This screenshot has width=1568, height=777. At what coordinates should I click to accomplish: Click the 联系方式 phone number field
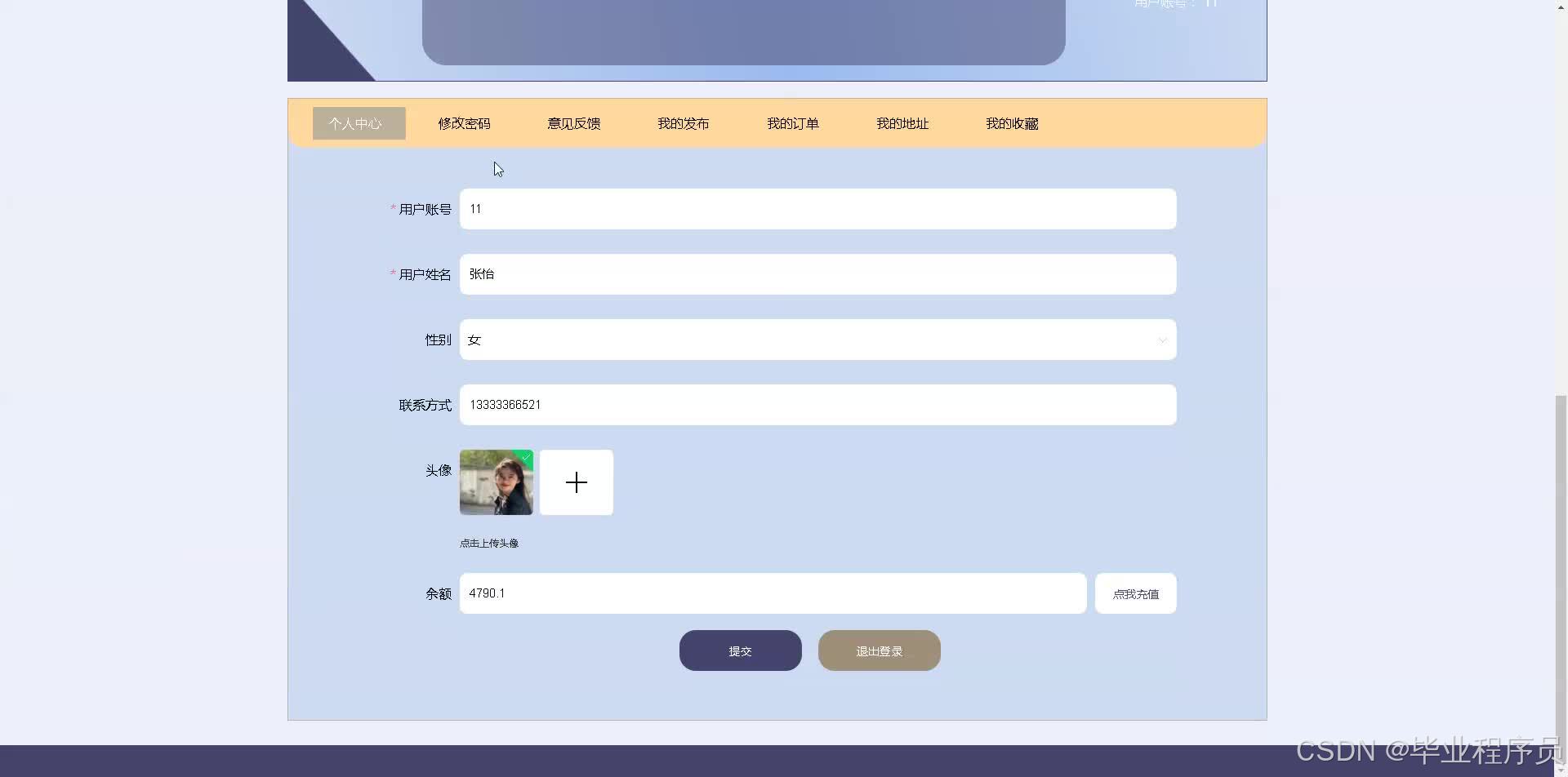coord(817,405)
